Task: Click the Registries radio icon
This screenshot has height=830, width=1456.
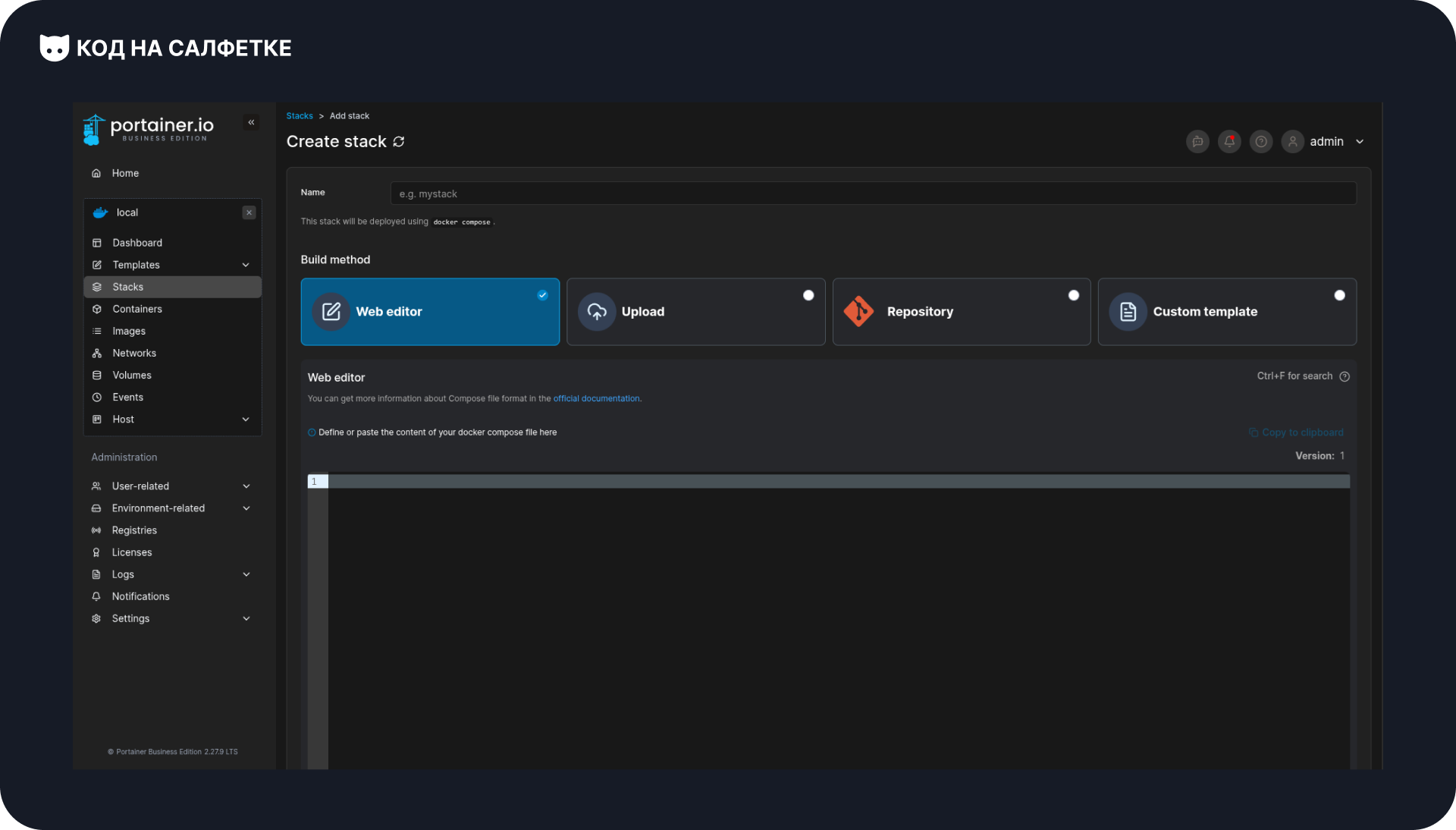Action: click(x=96, y=530)
